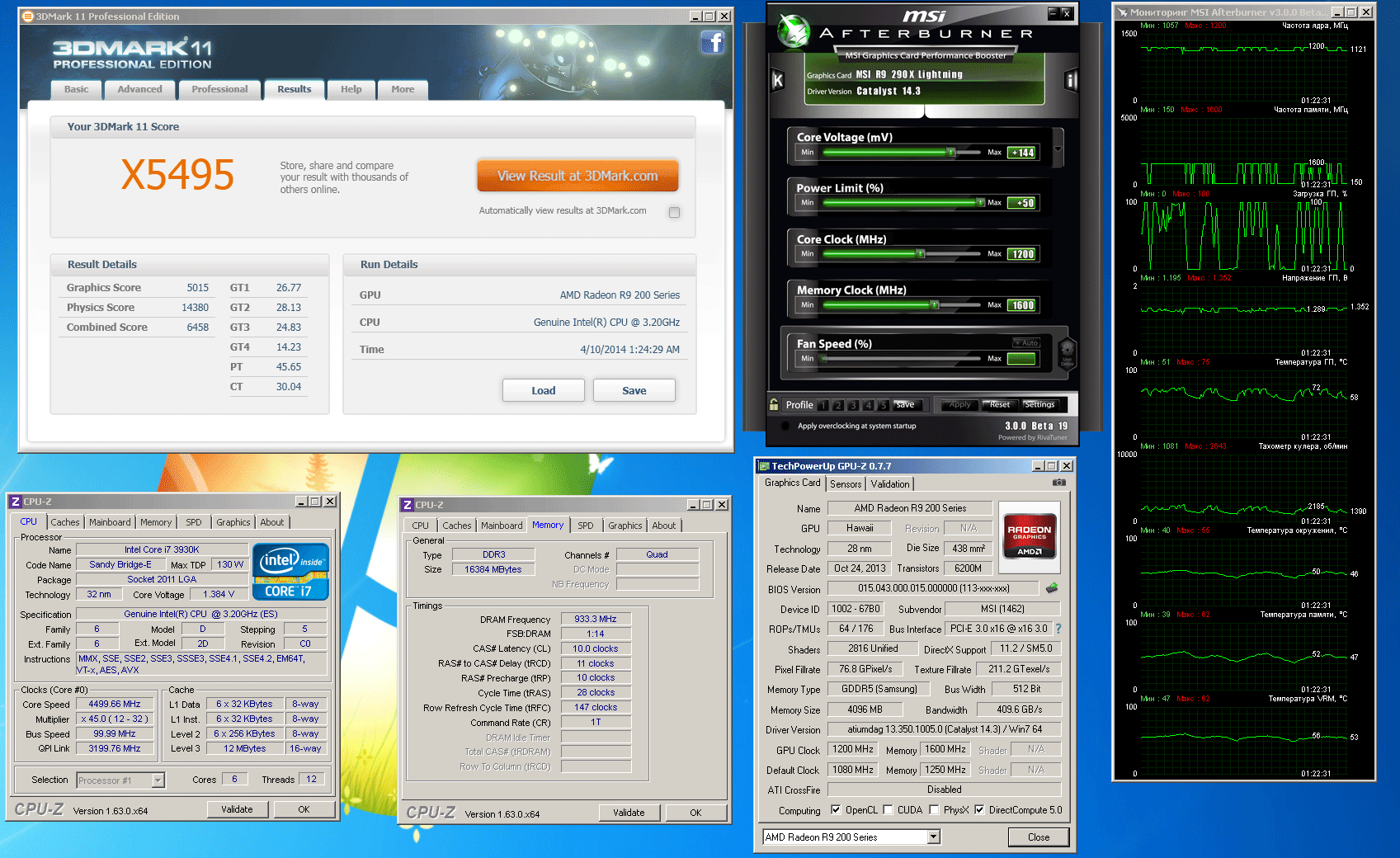
Task: Click View Result at 3DMark.com button
Action: pyautogui.click(x=577, y=176)
